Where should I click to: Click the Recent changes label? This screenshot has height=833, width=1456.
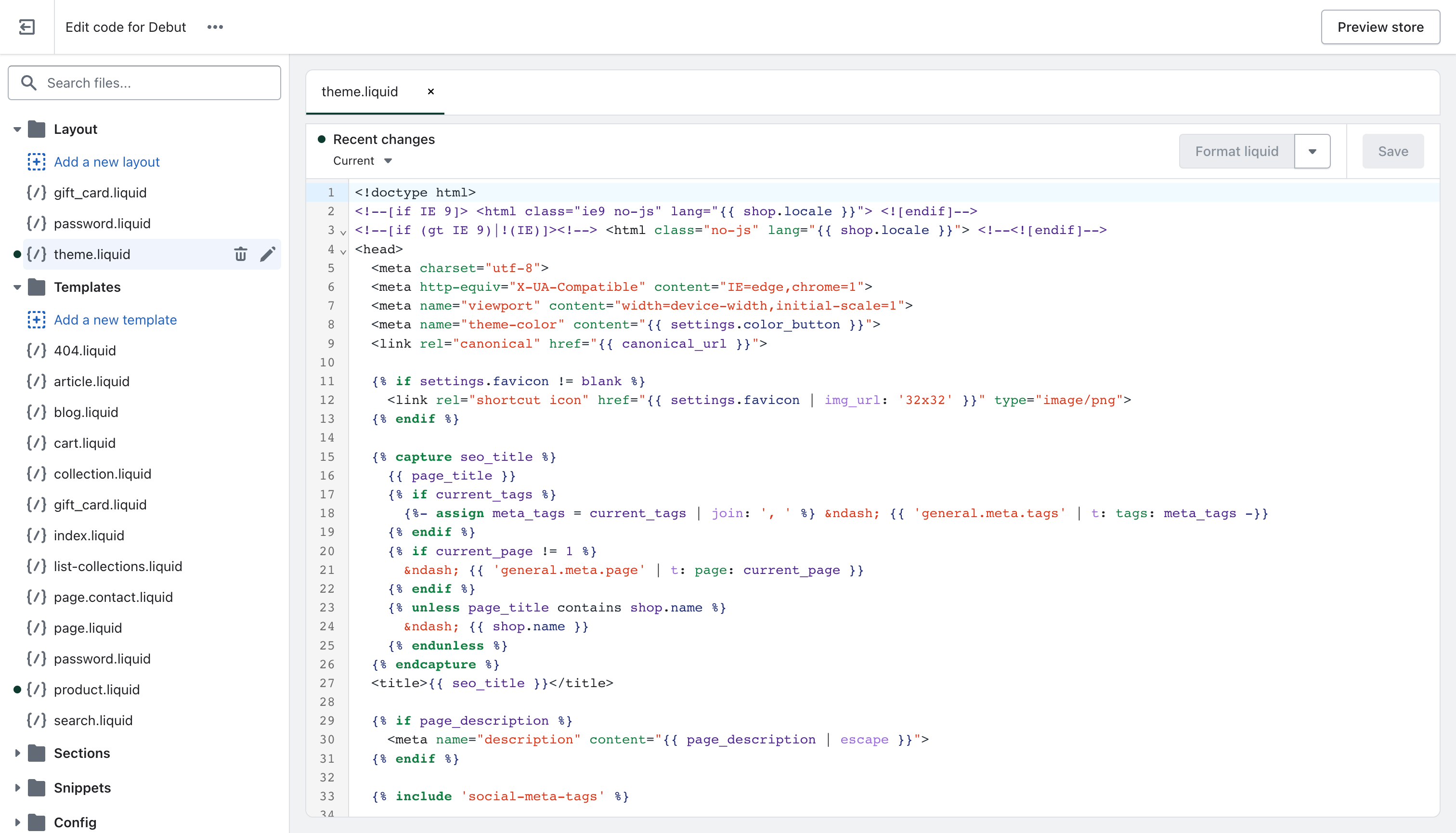pyautogui.click(x=384, y=139)
